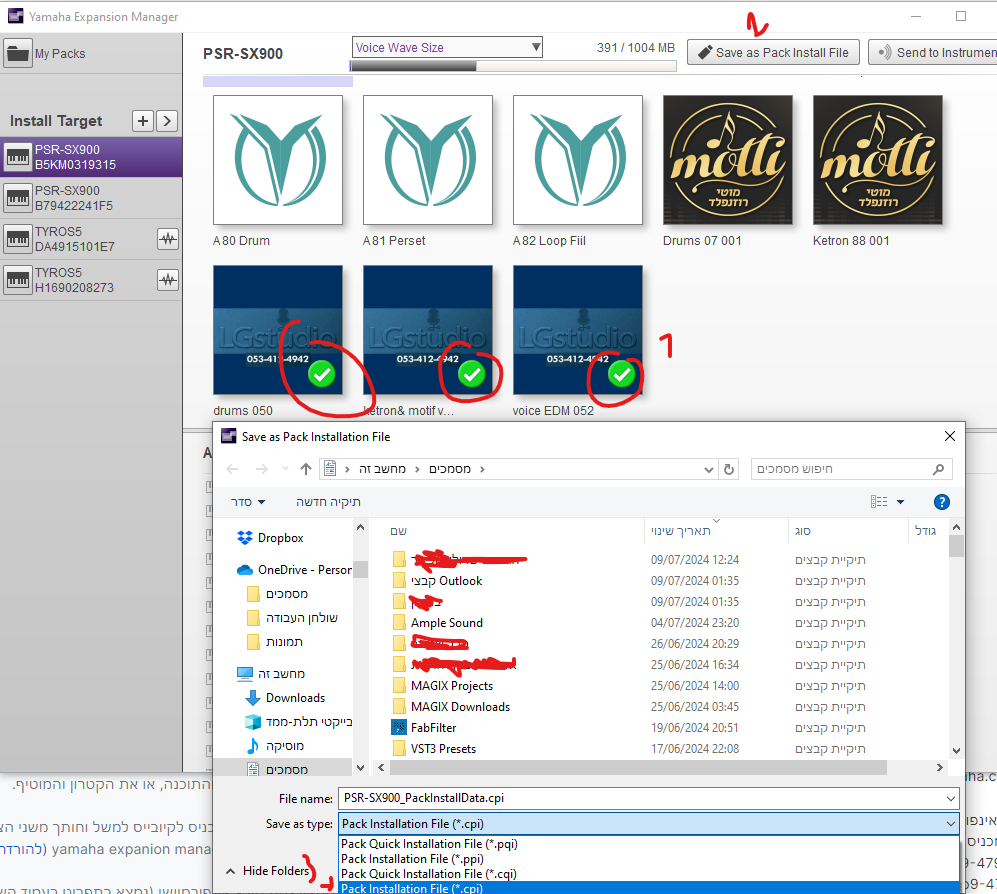
Task: Select the MAGIX Projects folder
Action: 451,686
